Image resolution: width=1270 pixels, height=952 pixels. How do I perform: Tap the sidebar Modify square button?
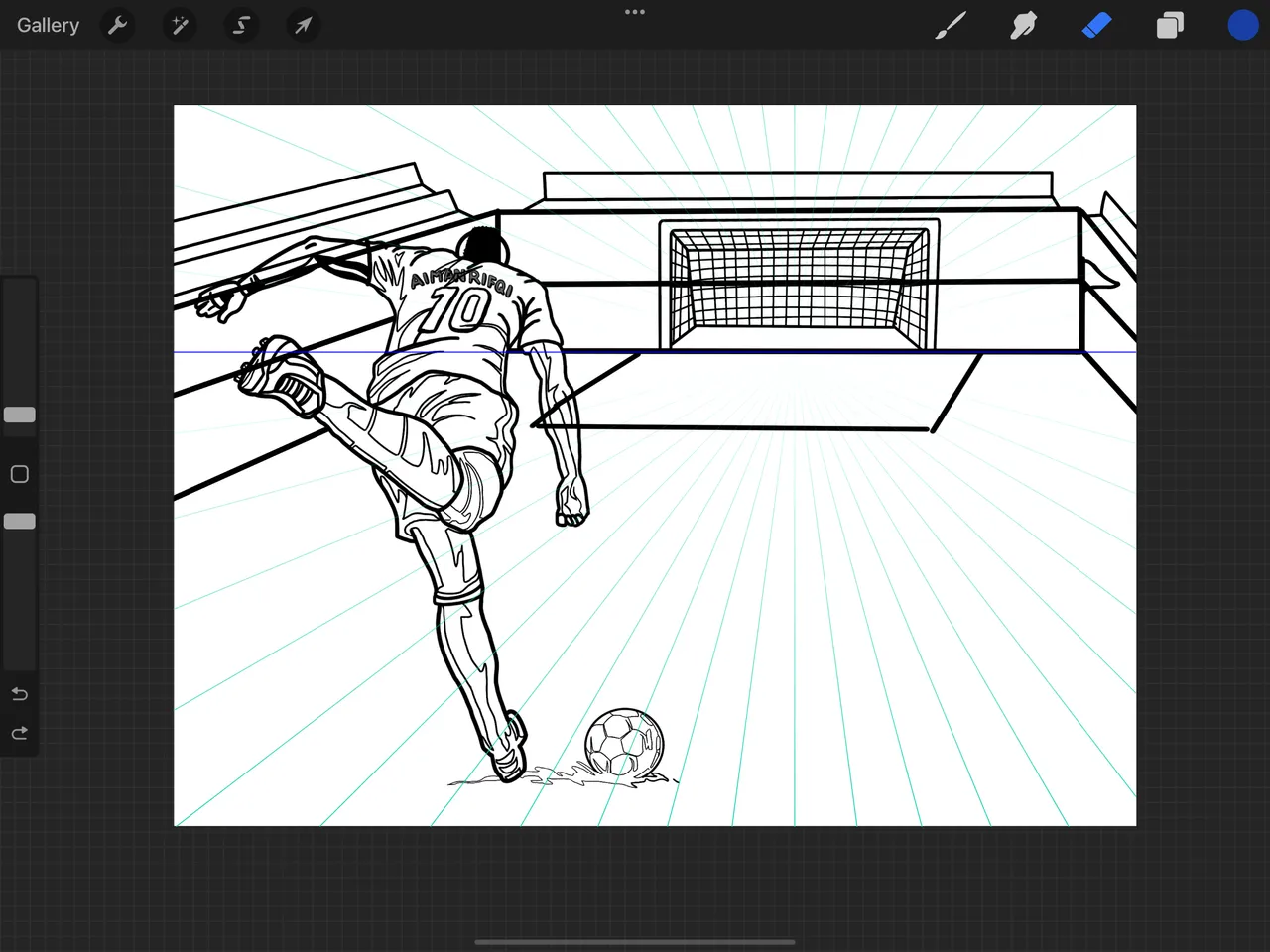click(x=20, y=474)
